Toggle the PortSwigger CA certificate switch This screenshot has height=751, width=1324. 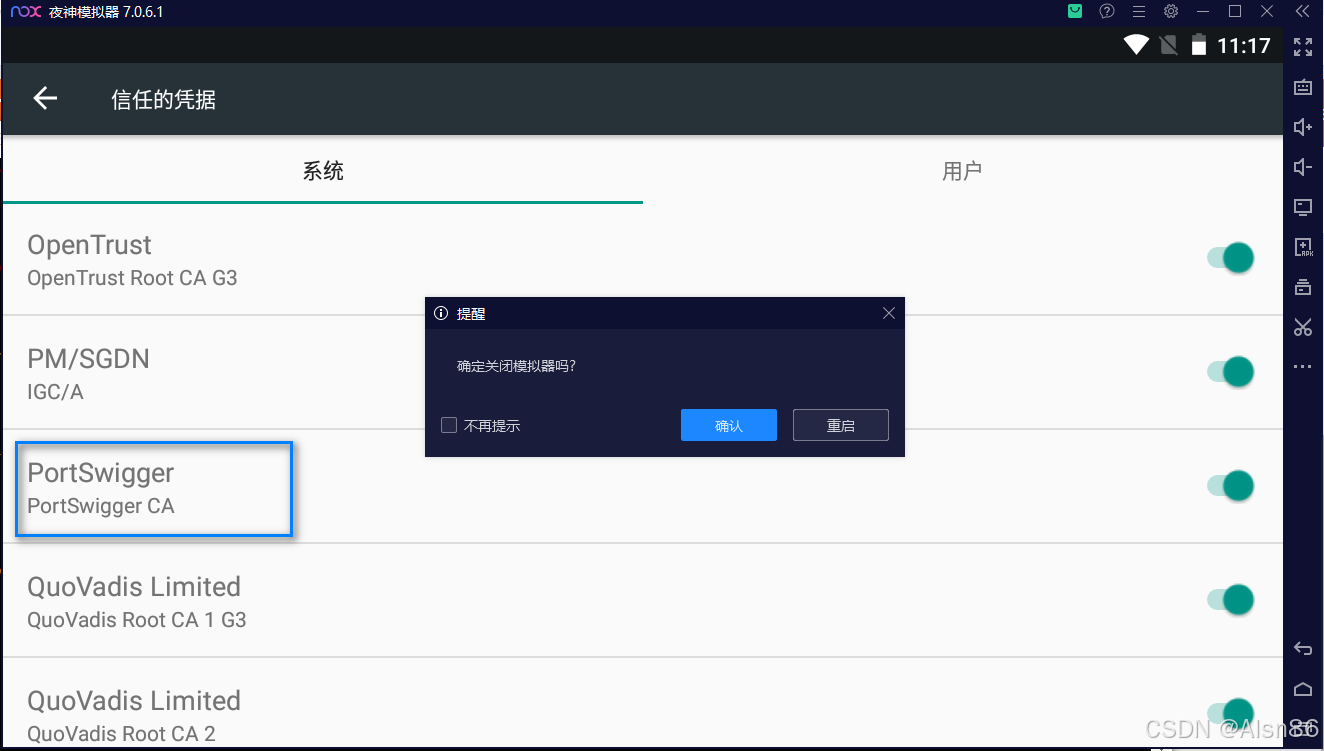pyautogui.click(x=1231, y=486)
